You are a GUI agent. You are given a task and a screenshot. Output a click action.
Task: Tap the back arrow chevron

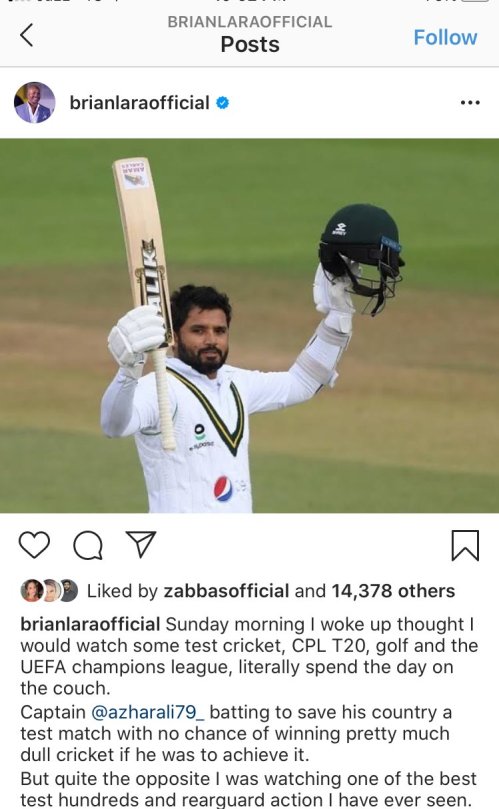point(27,35)
